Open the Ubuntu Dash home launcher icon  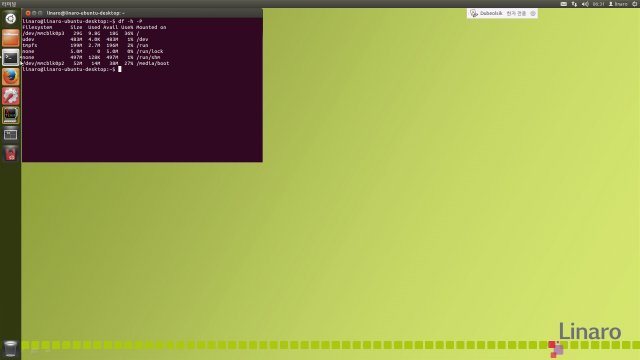[x=10, y=18]
